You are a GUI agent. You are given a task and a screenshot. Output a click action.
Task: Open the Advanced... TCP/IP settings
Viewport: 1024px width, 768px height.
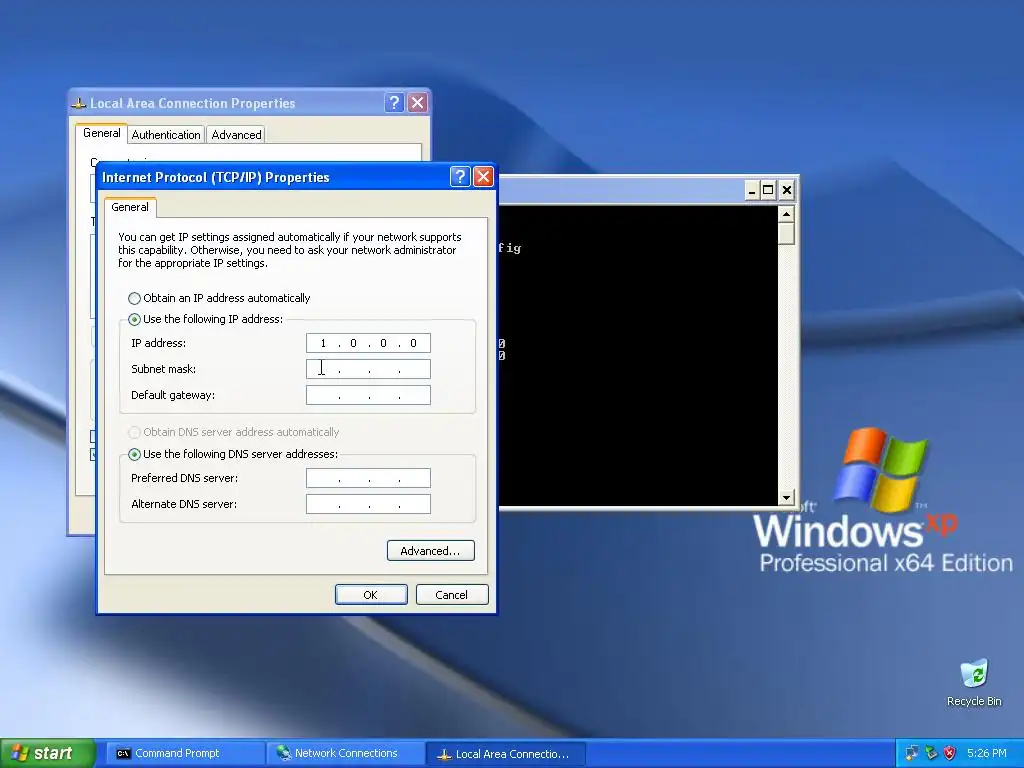430,551
